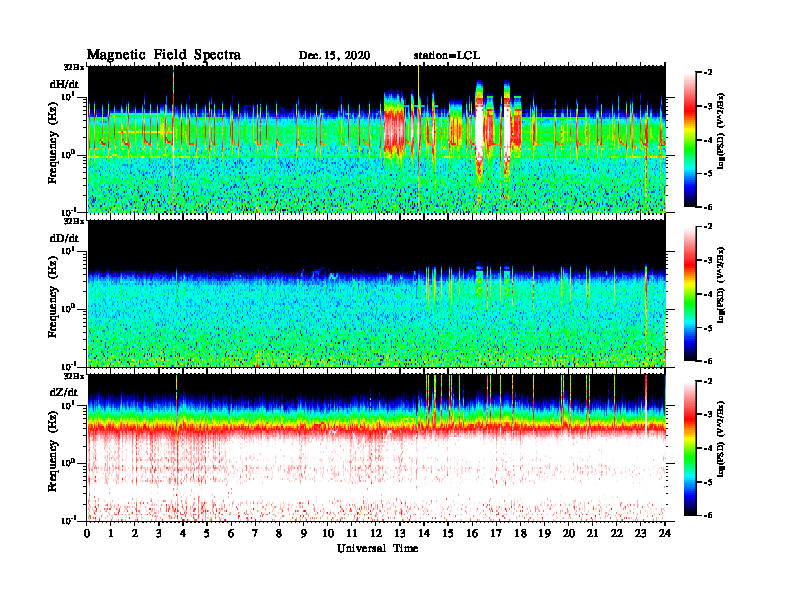This screenshot has width=792, height=612.
Task: Click the hour 4 tick label on the time axis
Action: point(183,534)
